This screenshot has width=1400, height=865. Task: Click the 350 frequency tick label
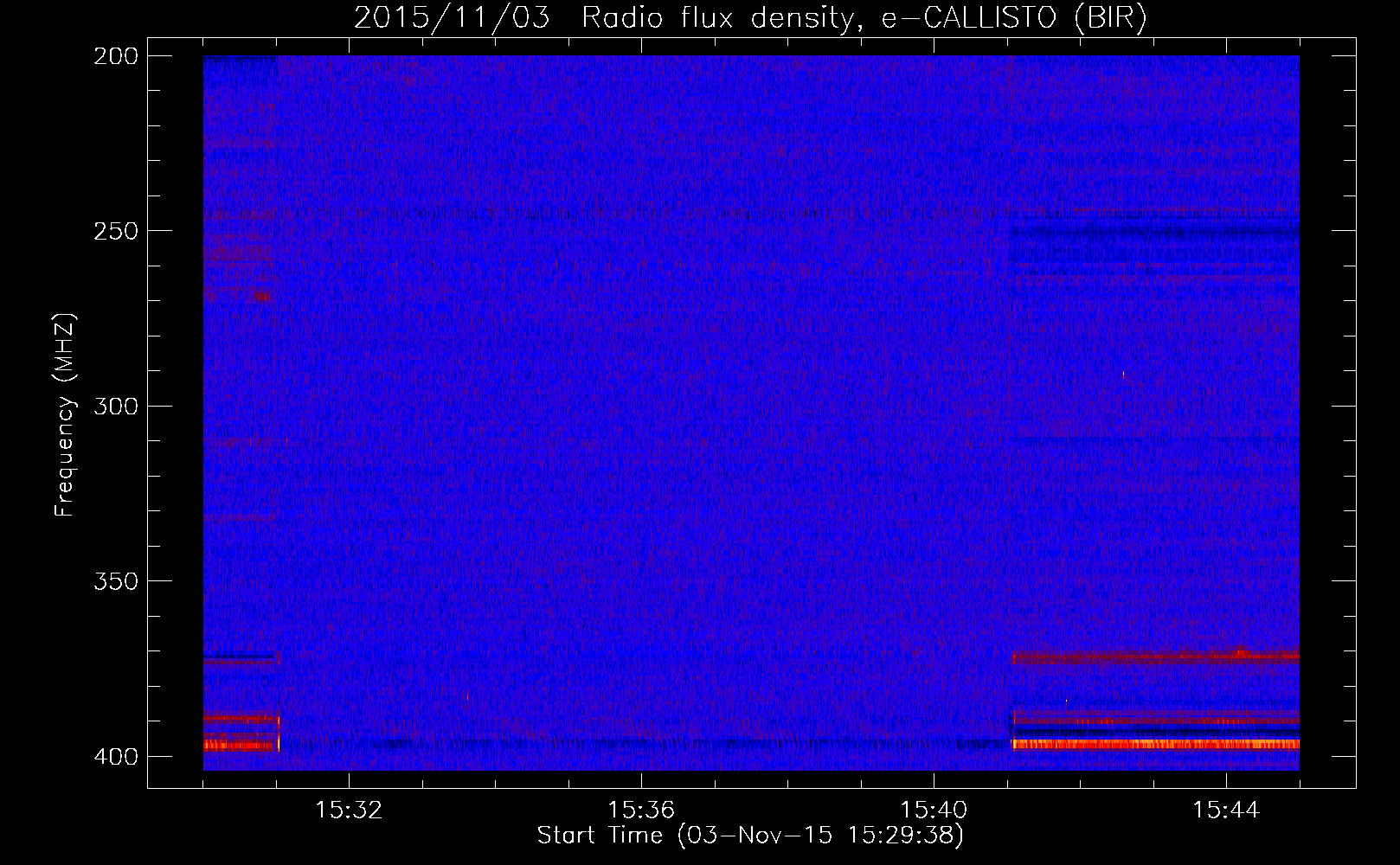[x=116, y=580]
